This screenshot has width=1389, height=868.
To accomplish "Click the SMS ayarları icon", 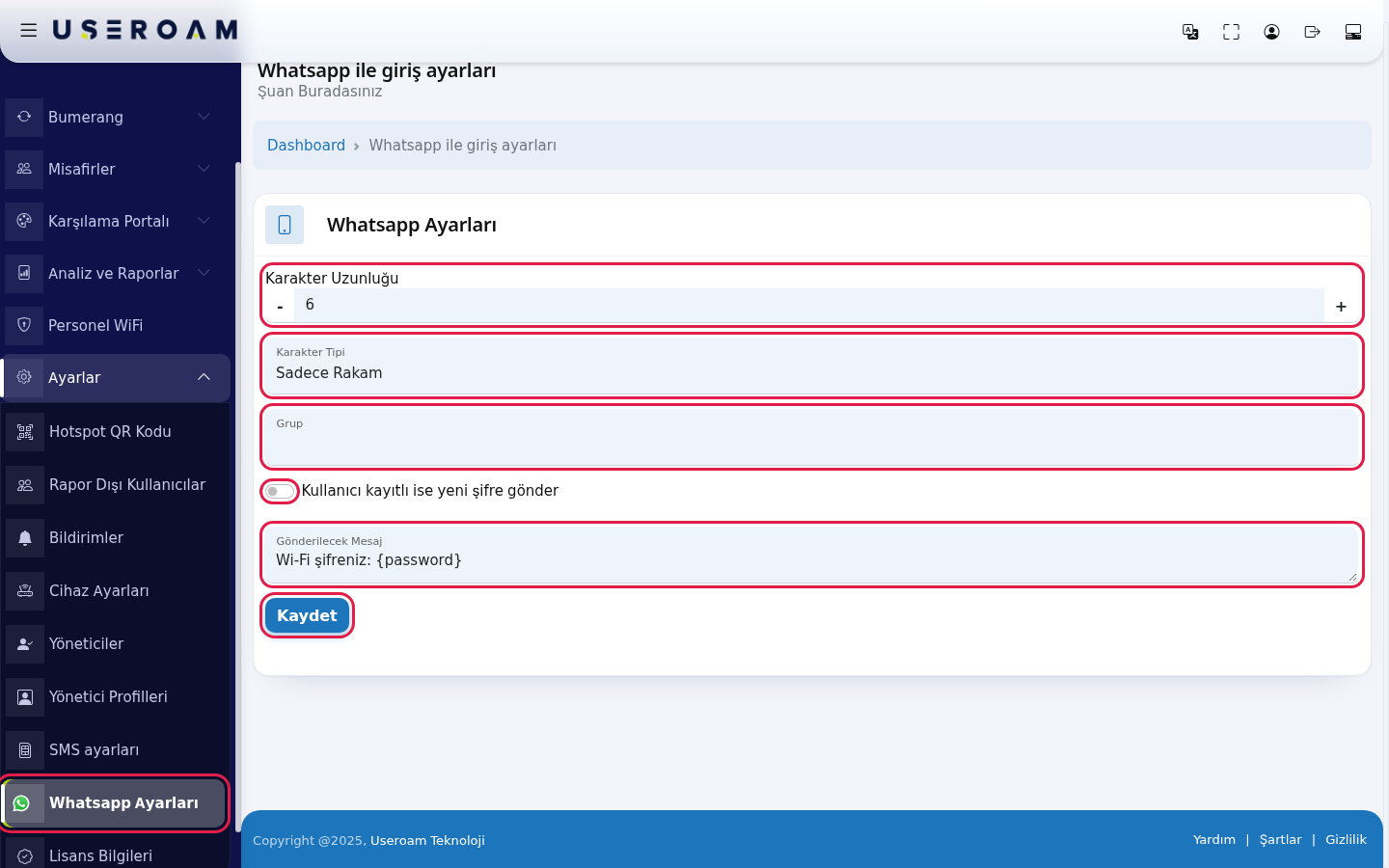I will [x=25, y=750].
